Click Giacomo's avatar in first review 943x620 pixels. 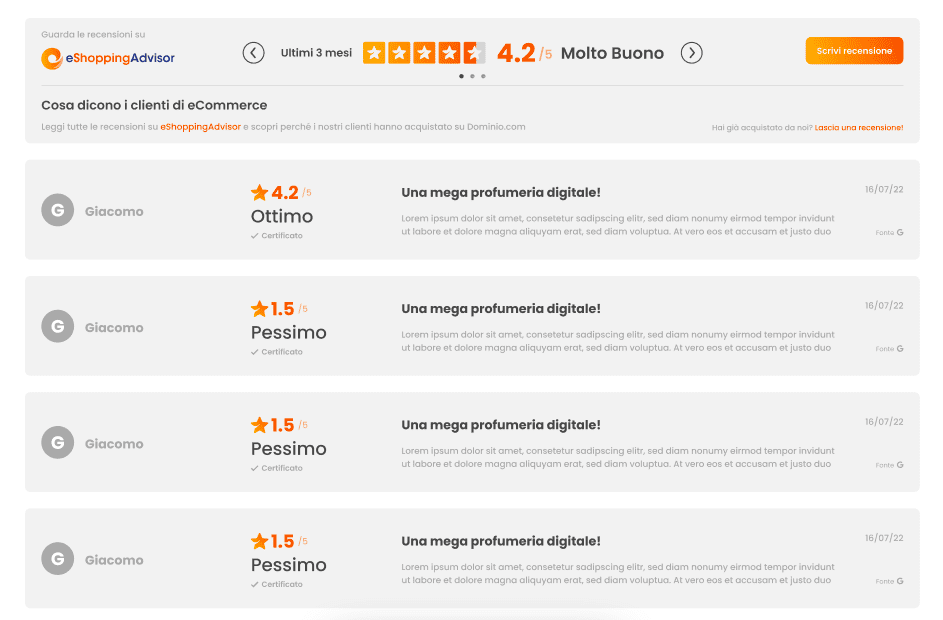pos(57,211)
